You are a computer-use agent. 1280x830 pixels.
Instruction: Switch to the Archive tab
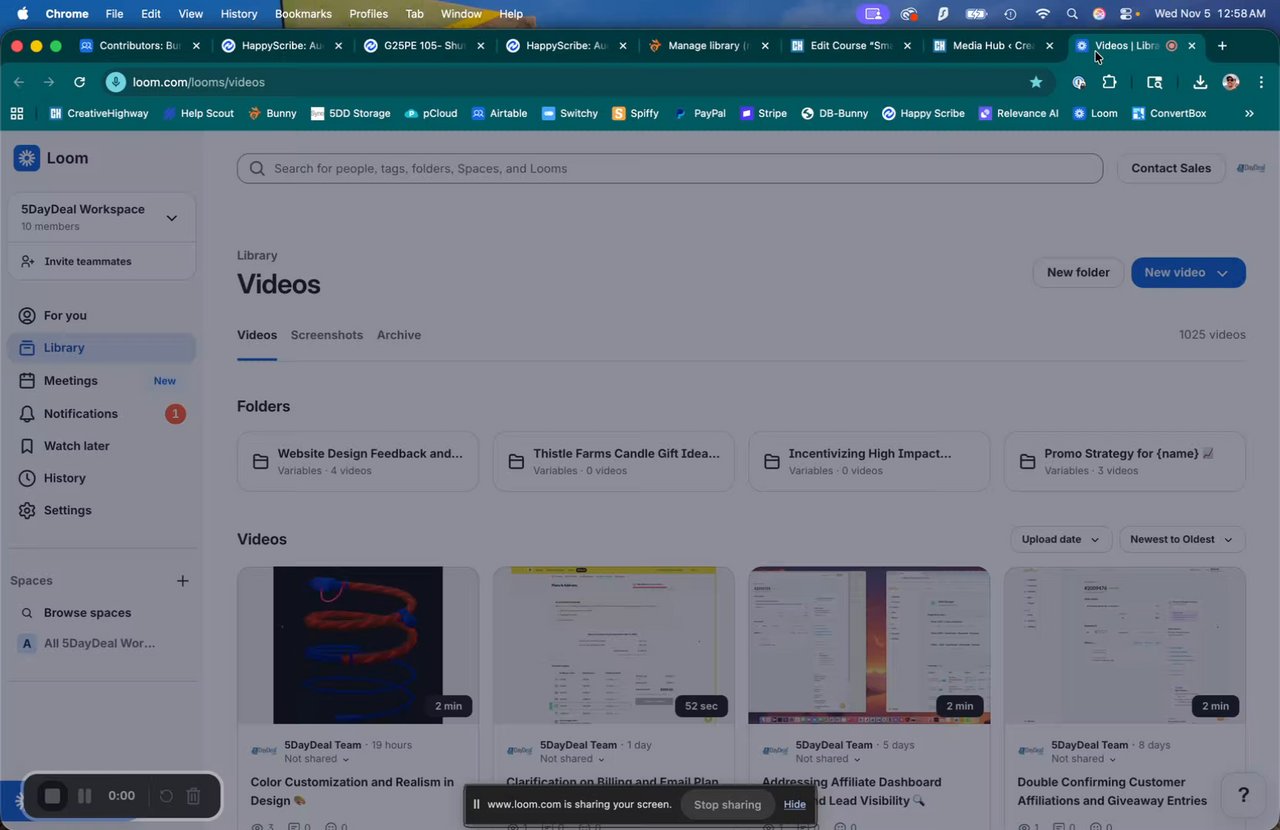pos(399,335)
